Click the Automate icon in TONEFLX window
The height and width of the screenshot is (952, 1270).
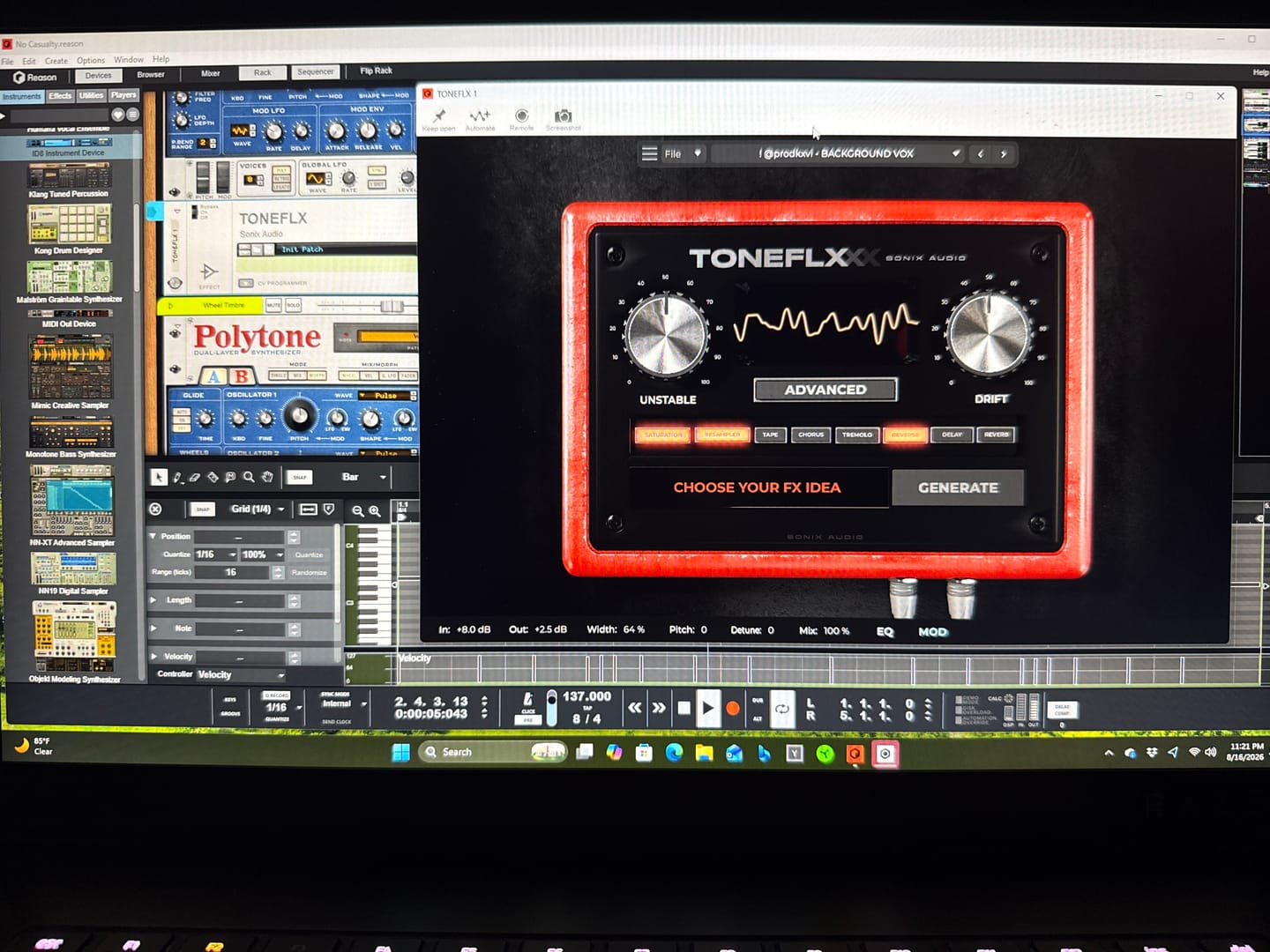coord(480,115)
